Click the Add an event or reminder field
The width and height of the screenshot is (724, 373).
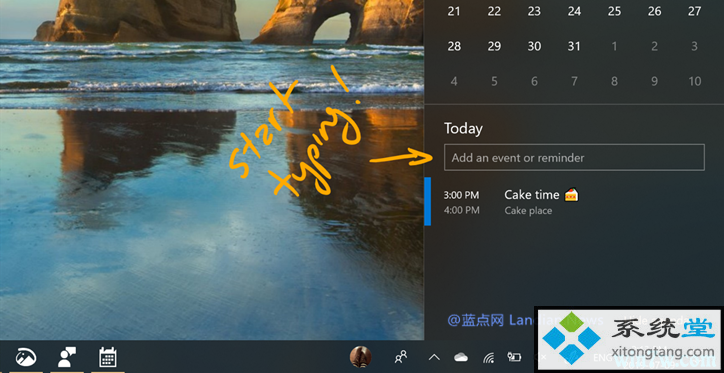click(x=574, y=157)
